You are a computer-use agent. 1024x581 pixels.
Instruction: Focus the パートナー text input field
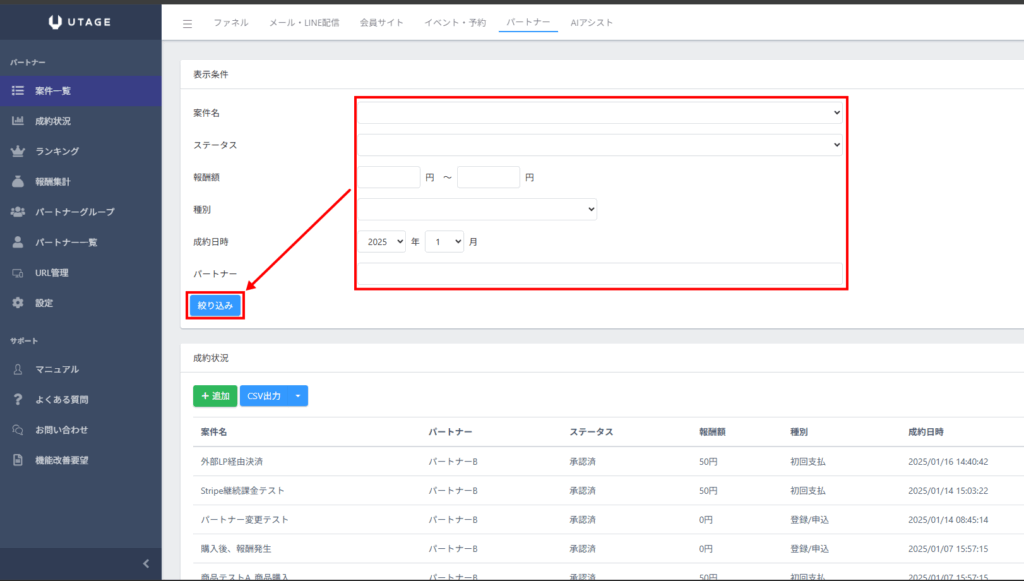(600, 274)
